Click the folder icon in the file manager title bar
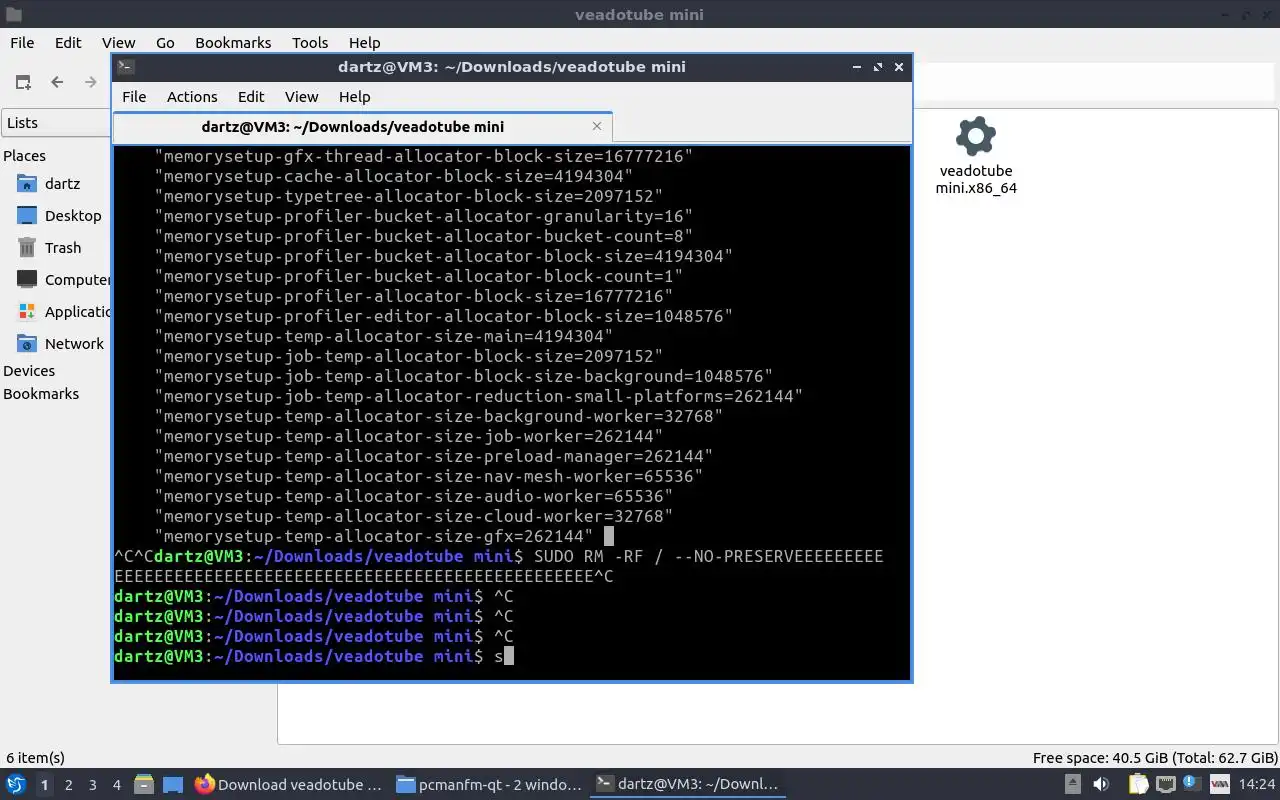The image size is (1280, 800). click(13, 15)
